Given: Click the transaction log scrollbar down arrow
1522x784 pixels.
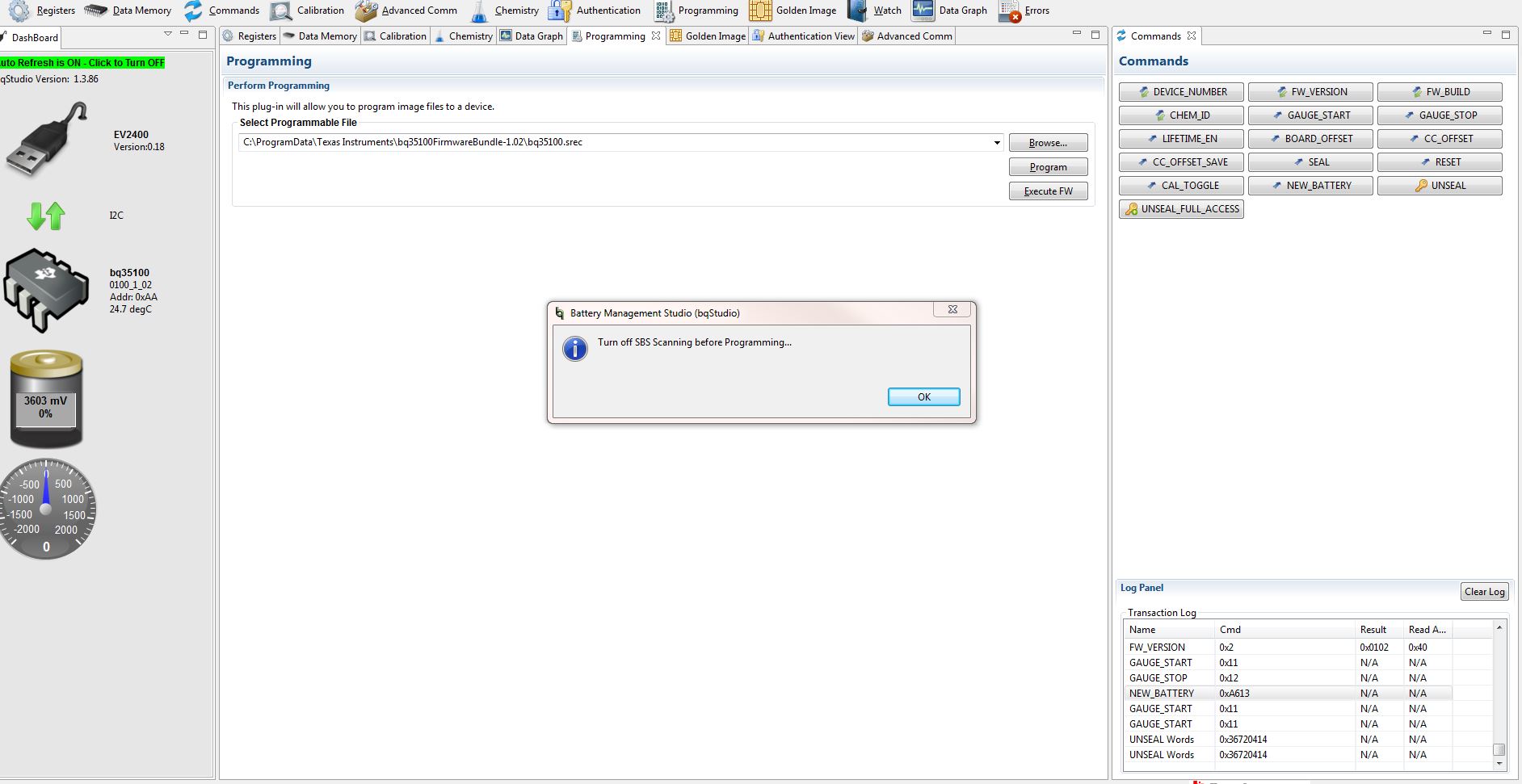Looking at the screenshot, I should [1499, 763].
